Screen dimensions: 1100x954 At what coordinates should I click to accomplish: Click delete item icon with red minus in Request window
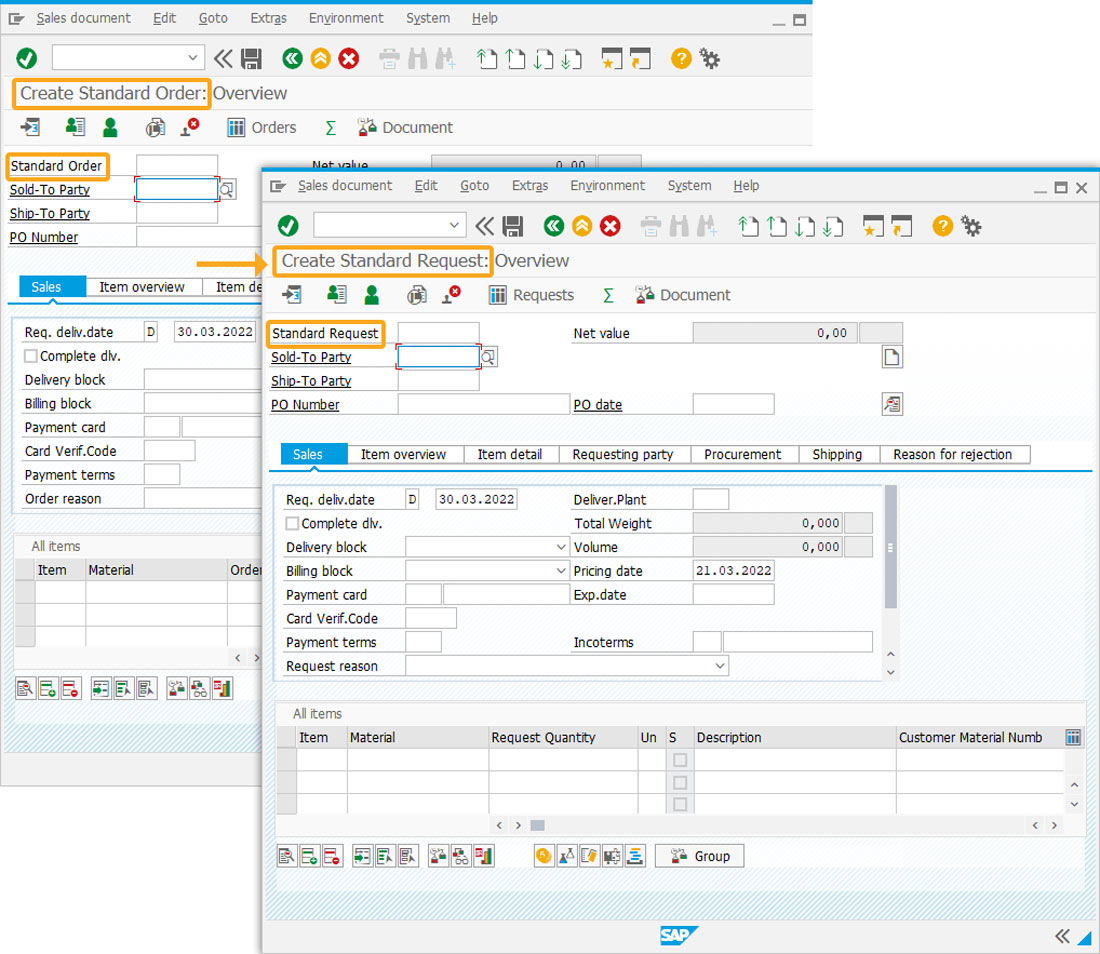pyautogui.click(x=332, y=856)
